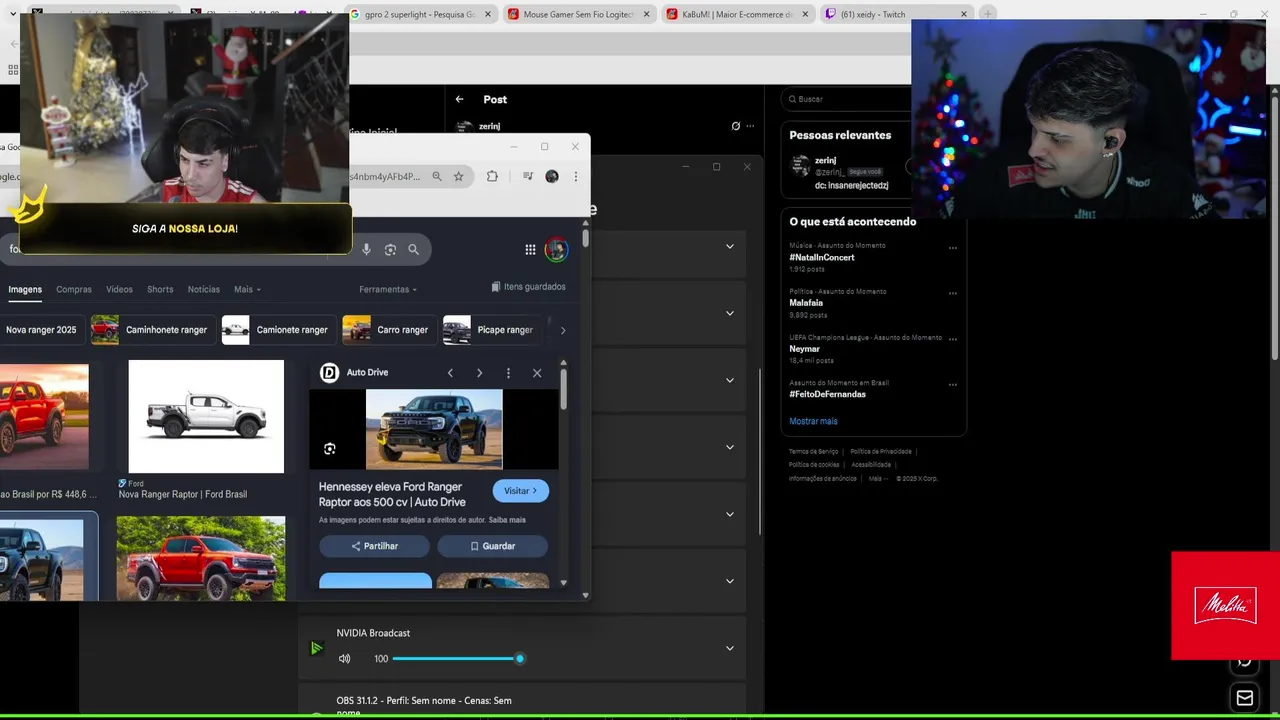Click the Guardar save button
The height and width of the screenshot is (720, 1280).
[492, 546]
